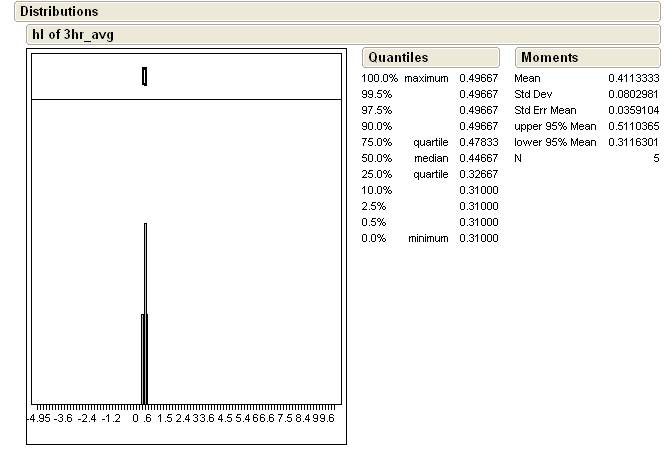This screenshot has width=665, height=452.
Task: Select the 10.0% quantile row label
Action: [x=376, y=190]
